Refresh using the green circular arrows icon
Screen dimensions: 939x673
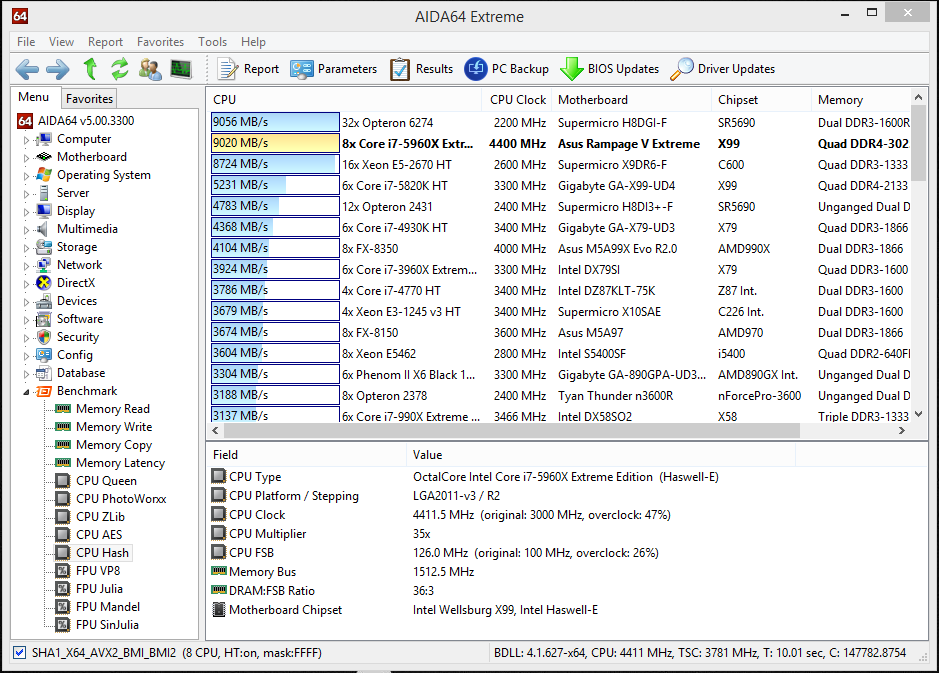(x=120, y=69)
